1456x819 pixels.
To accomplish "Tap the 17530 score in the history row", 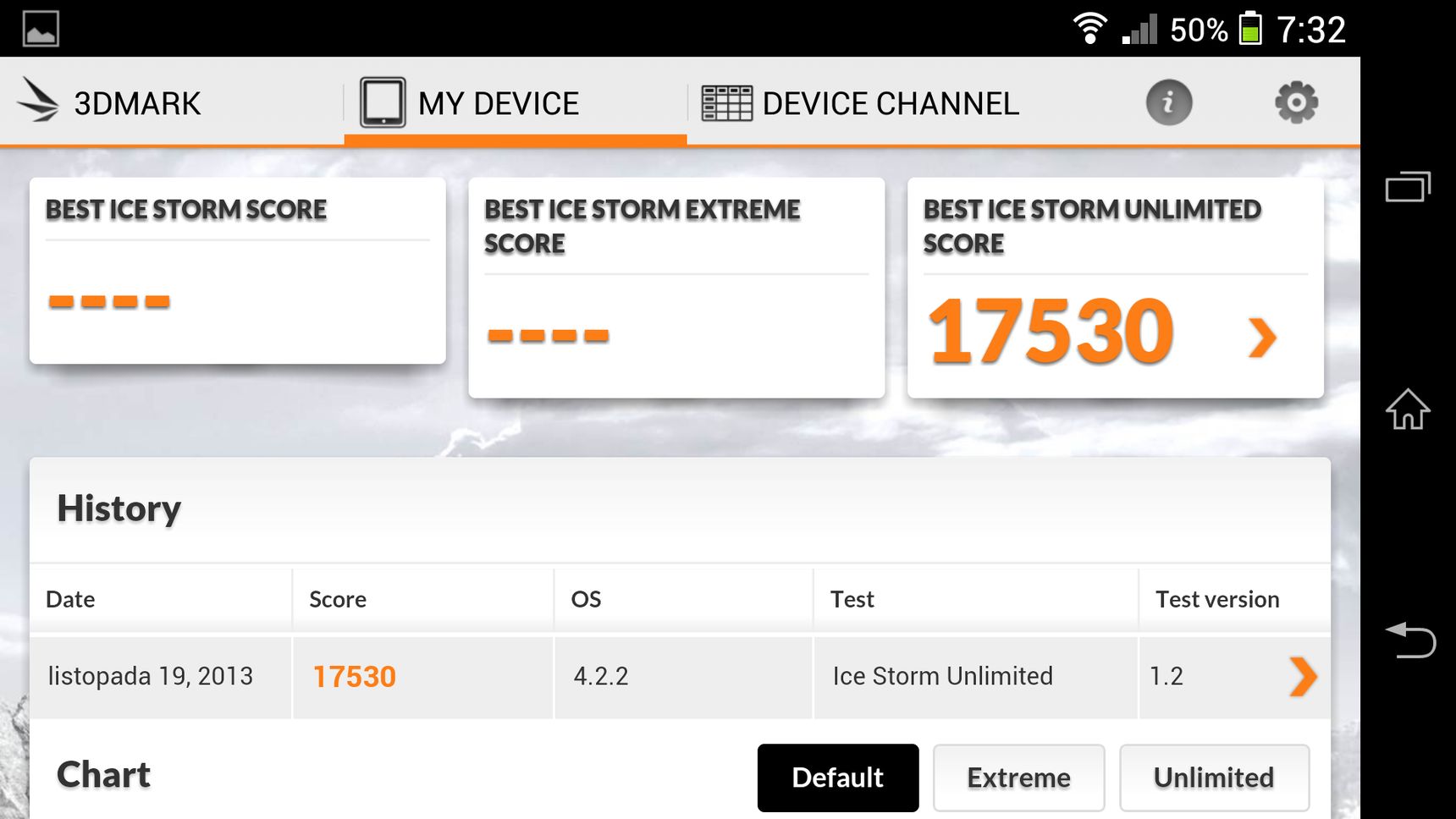I will click(355, 677).
